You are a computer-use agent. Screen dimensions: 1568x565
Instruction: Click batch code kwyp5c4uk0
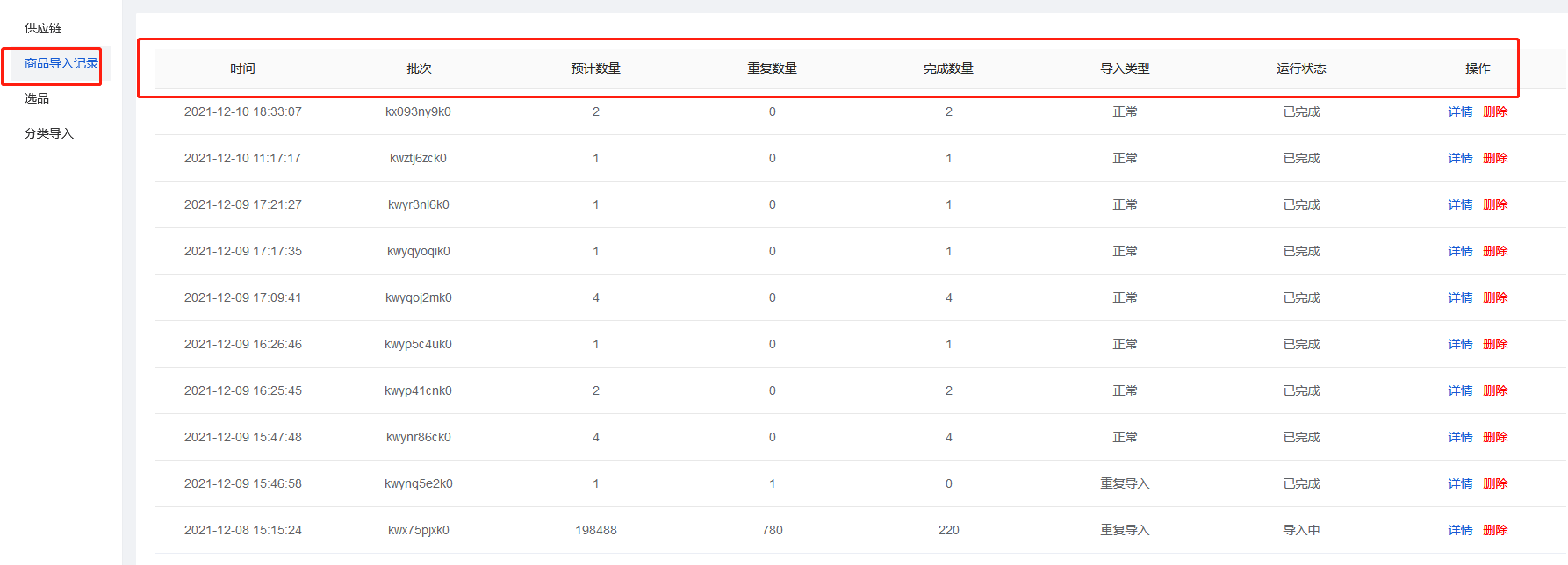(419, 344)
